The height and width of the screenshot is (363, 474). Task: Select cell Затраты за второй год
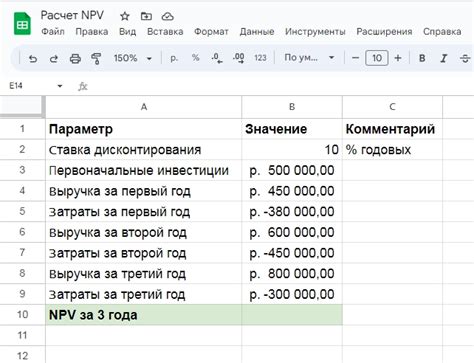coord(144,253)
